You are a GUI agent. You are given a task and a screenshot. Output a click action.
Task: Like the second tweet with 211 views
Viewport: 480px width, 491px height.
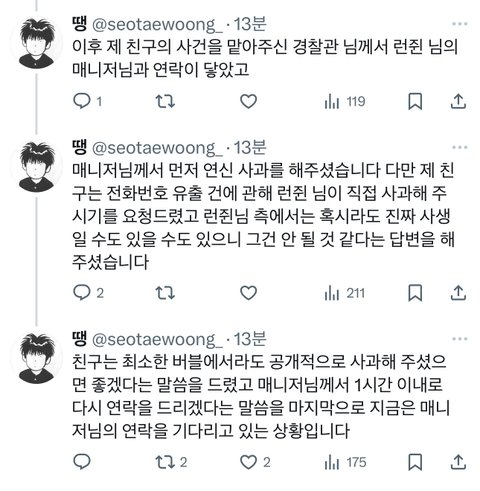[x=248, y=293]
